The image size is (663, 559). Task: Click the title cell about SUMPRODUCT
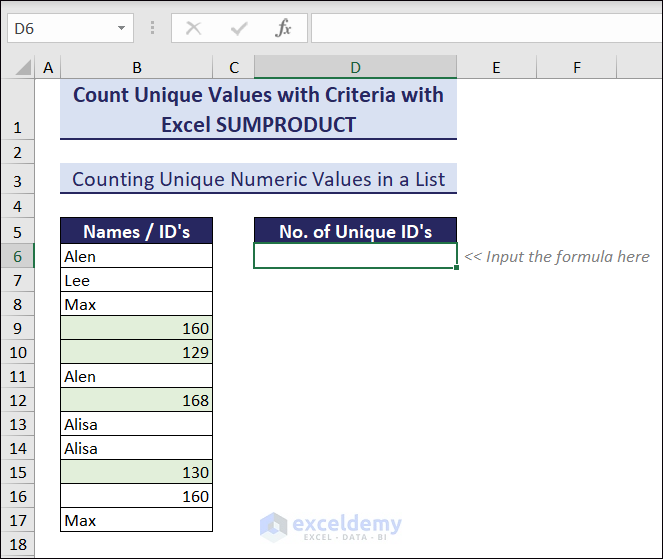point(258,110)
